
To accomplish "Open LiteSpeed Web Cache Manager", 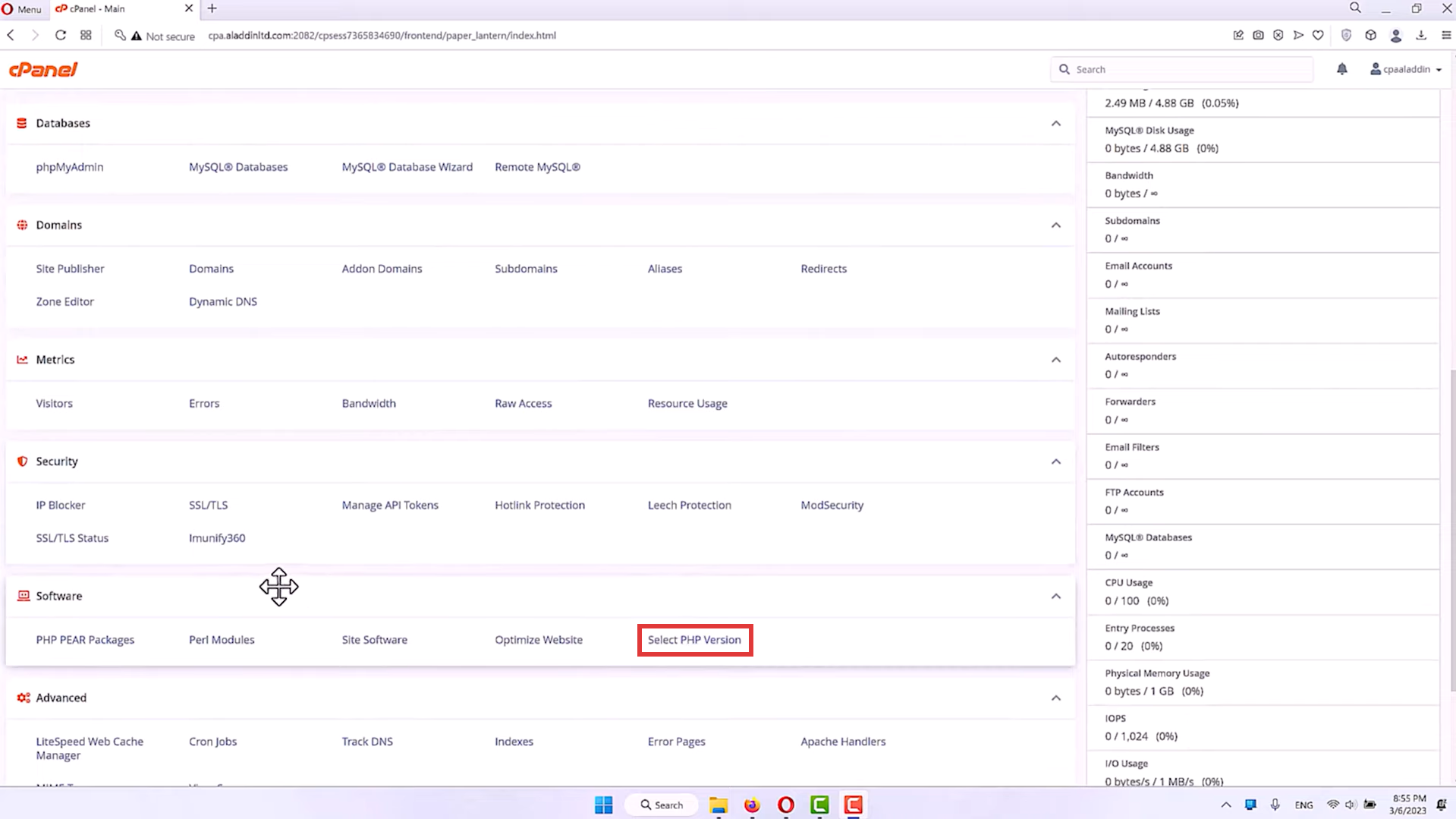I will (90, 748).
